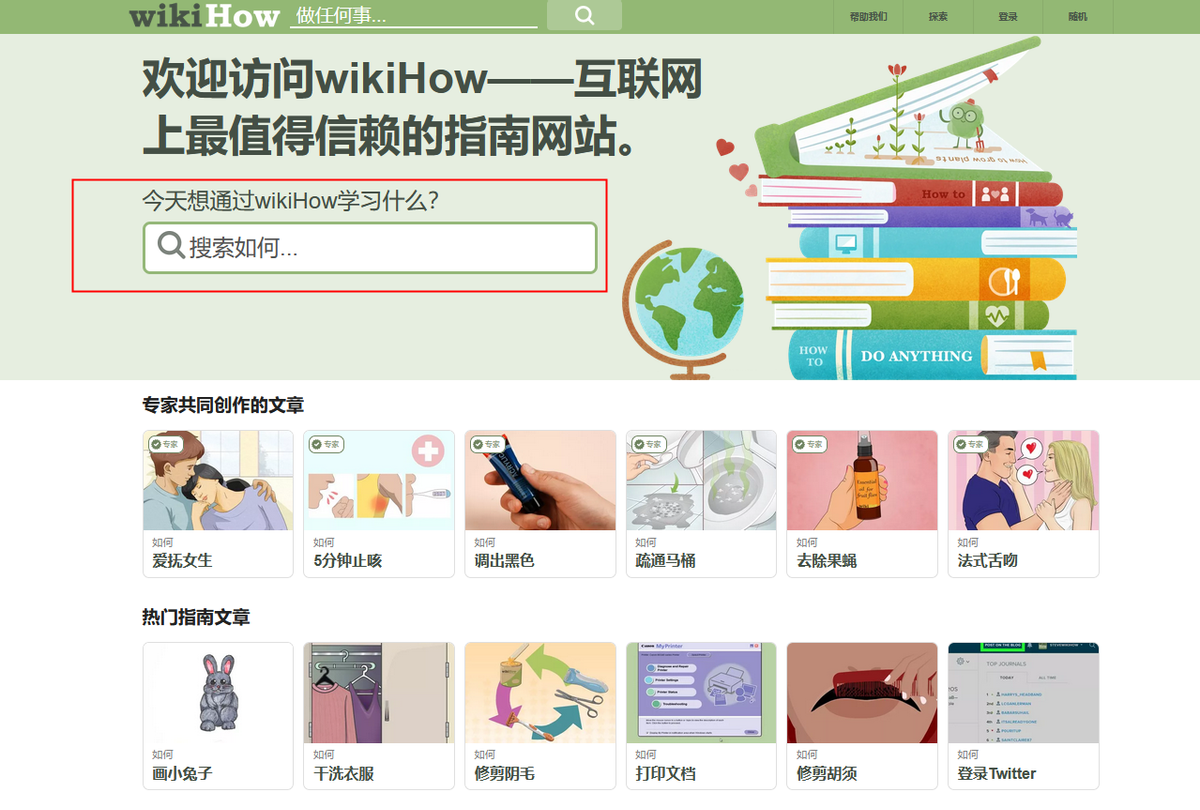Click the 专家共同创作的文章 section heading
This screenshot has width=1200, height=810.
(223, 406)
